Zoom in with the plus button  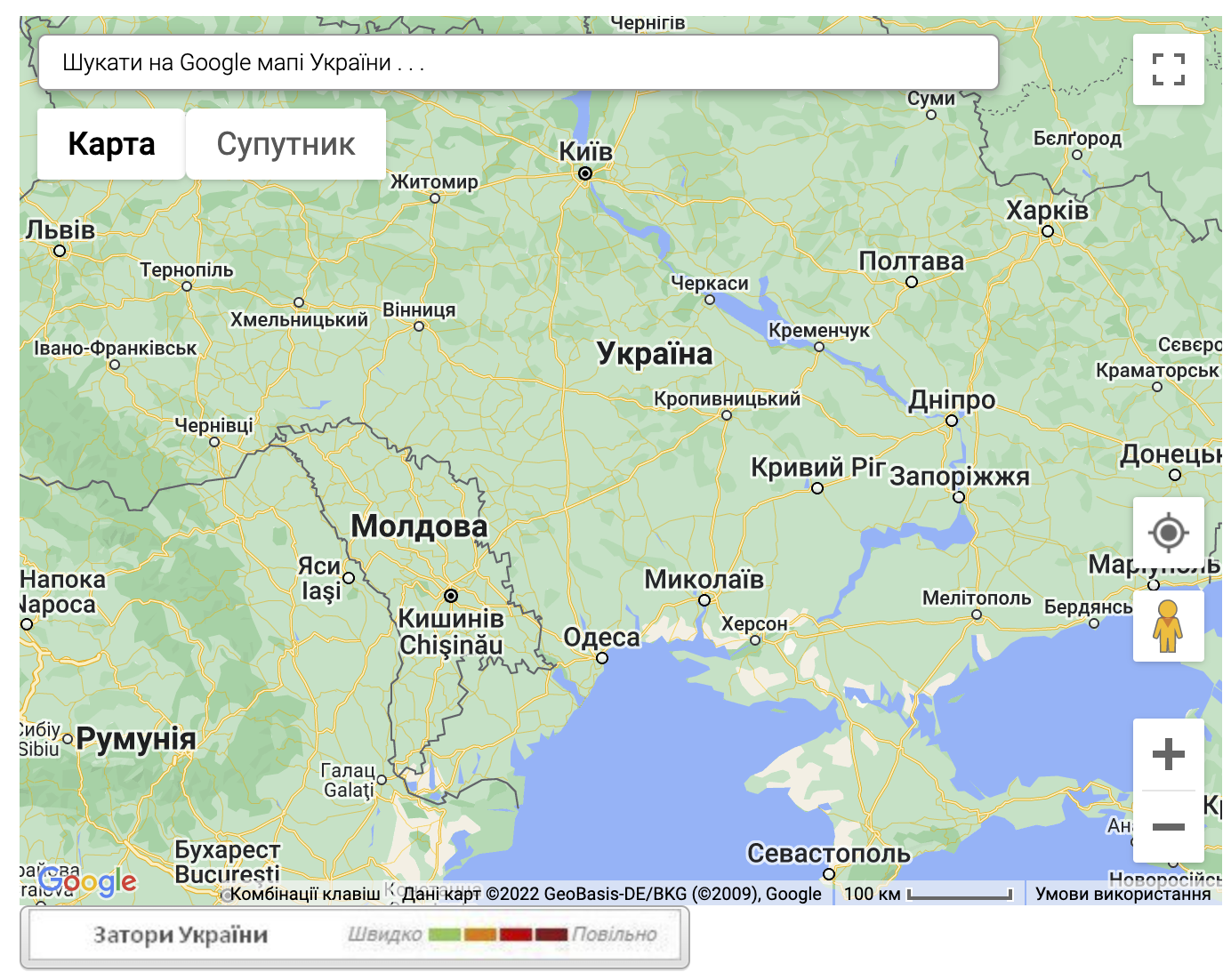1168,754
